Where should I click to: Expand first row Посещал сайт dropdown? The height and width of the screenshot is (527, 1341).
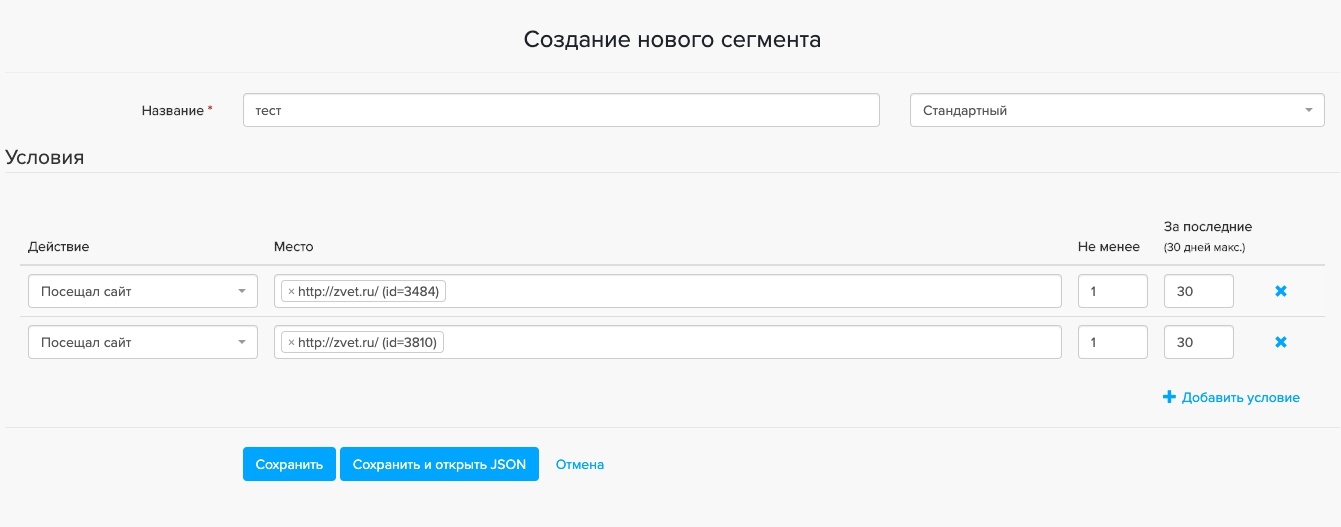[x=142, y=292]
